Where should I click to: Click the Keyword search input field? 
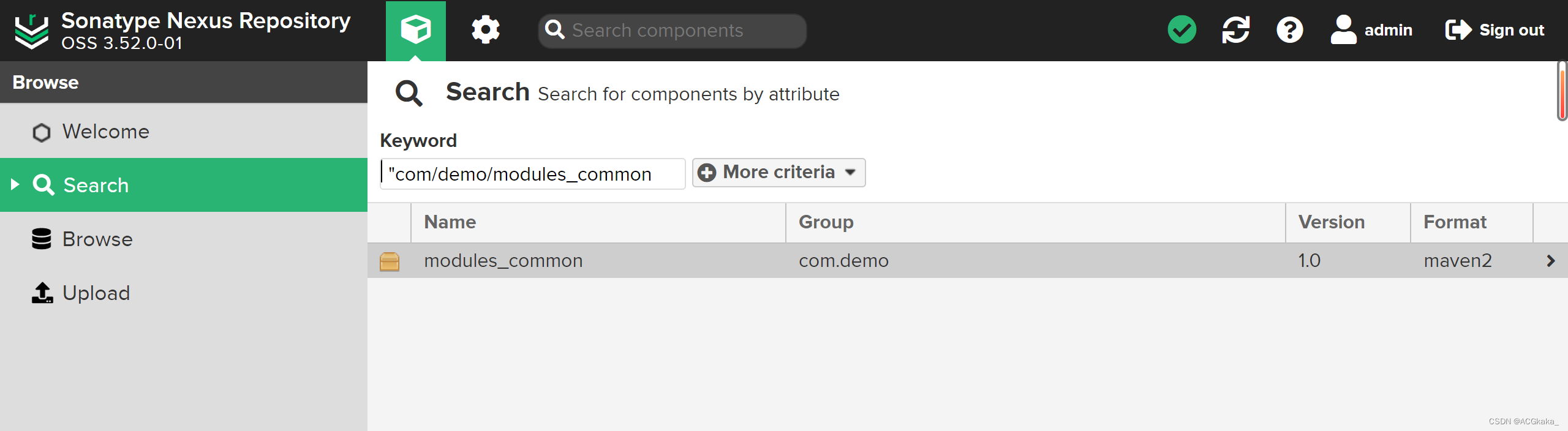(533, 174)
